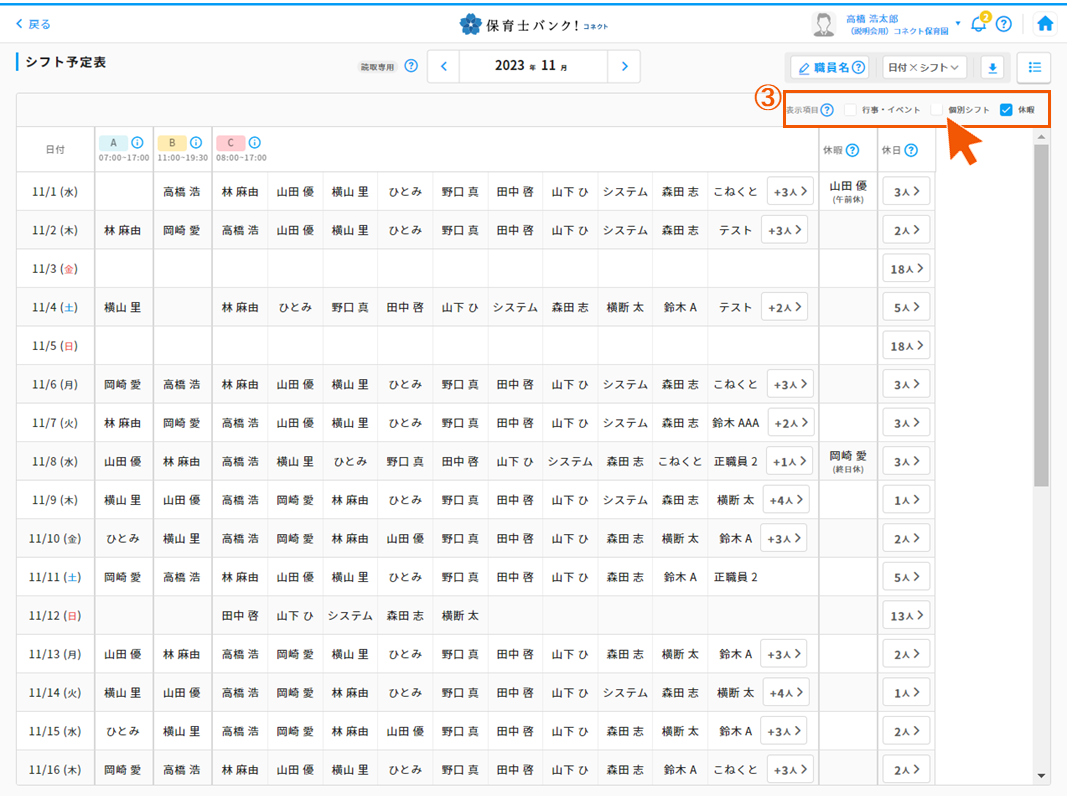Open the home page icon
Viewport: 1067px width, 800px height.
pos(1045,24)
